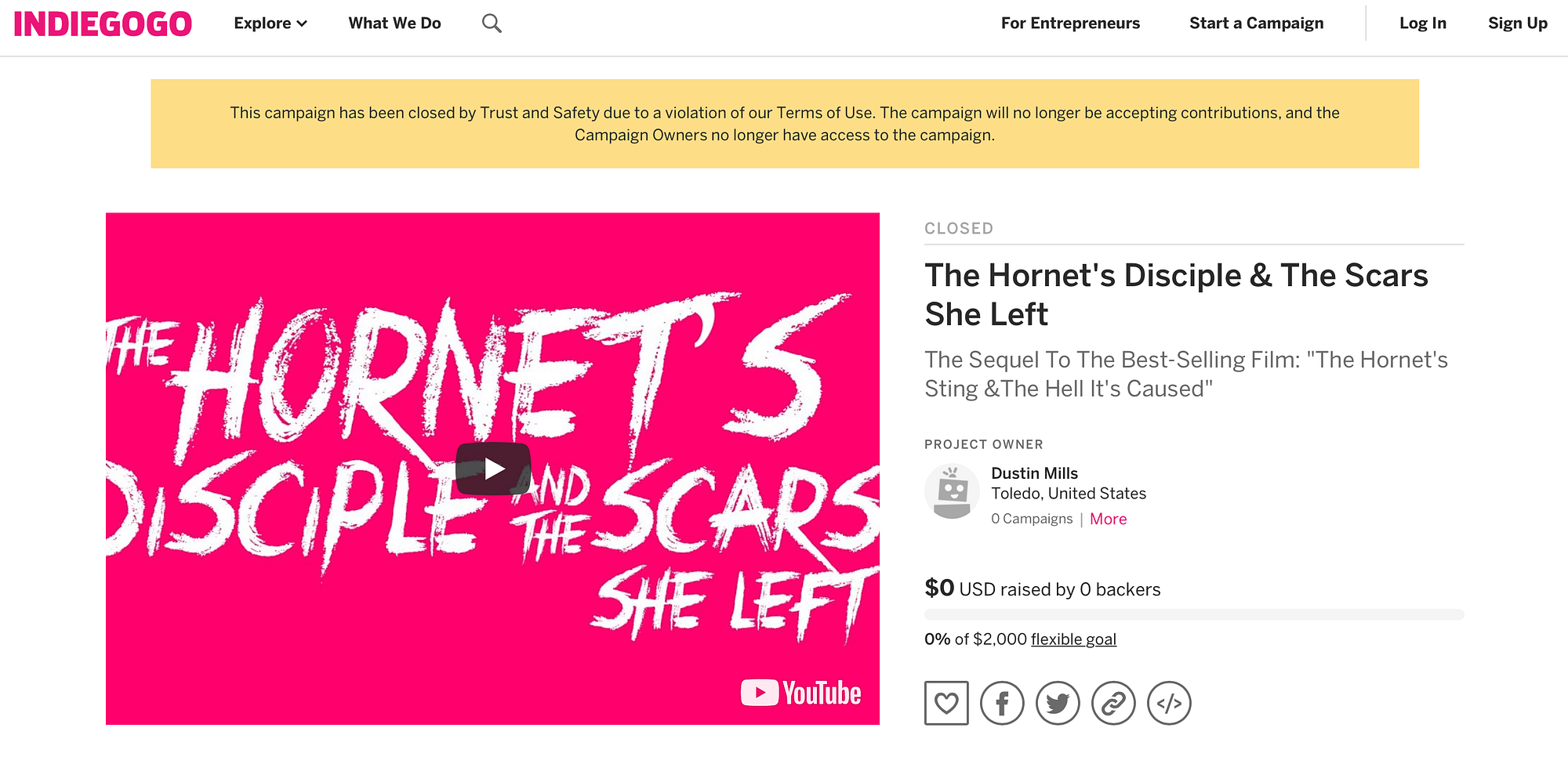Screen dimensions: 1568x775
Task: Click the Sign Up link
Action: coord(1518,24)
